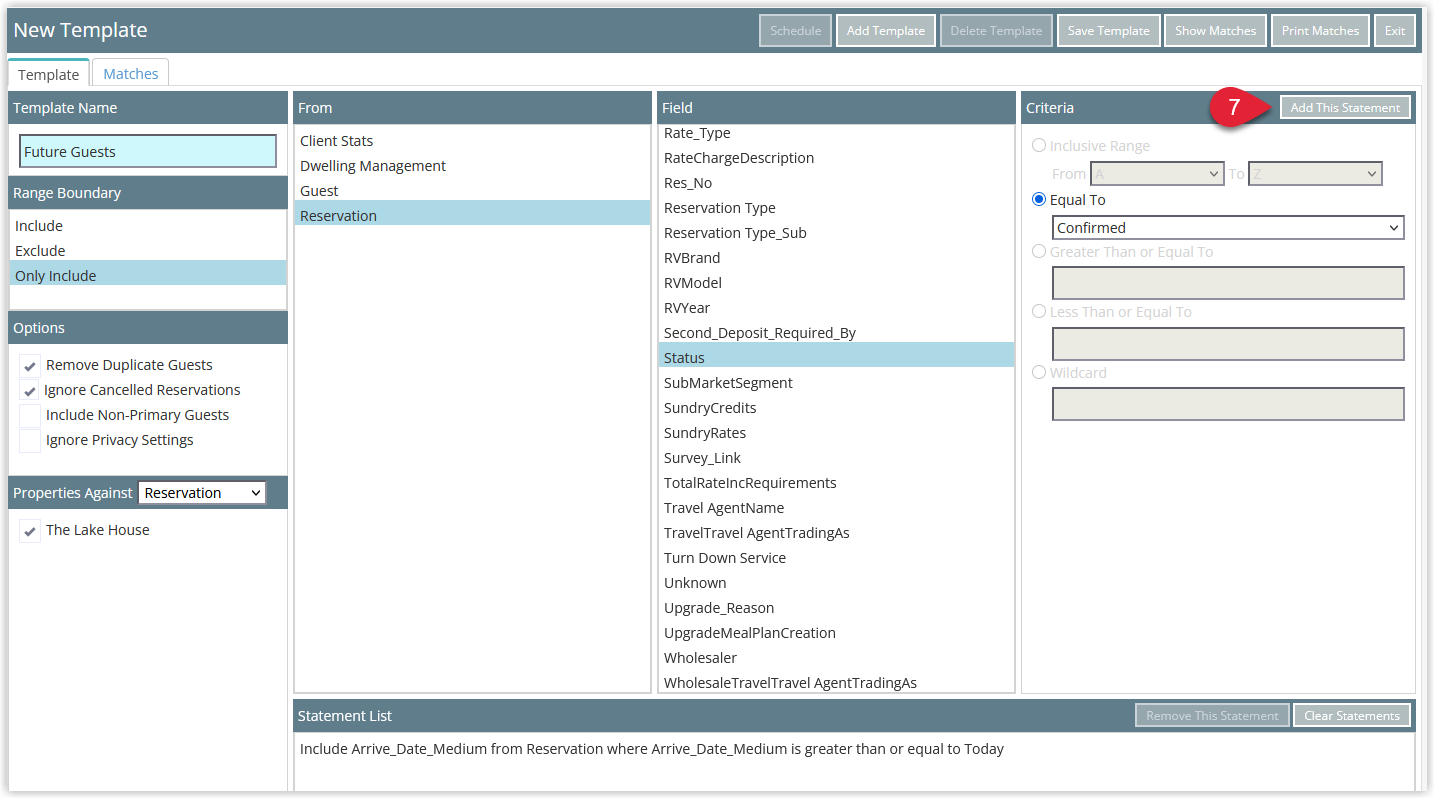Select WholesaleTravelTravel AgentTradingAs field
The image size is (1435, 799).
point(836,682)
